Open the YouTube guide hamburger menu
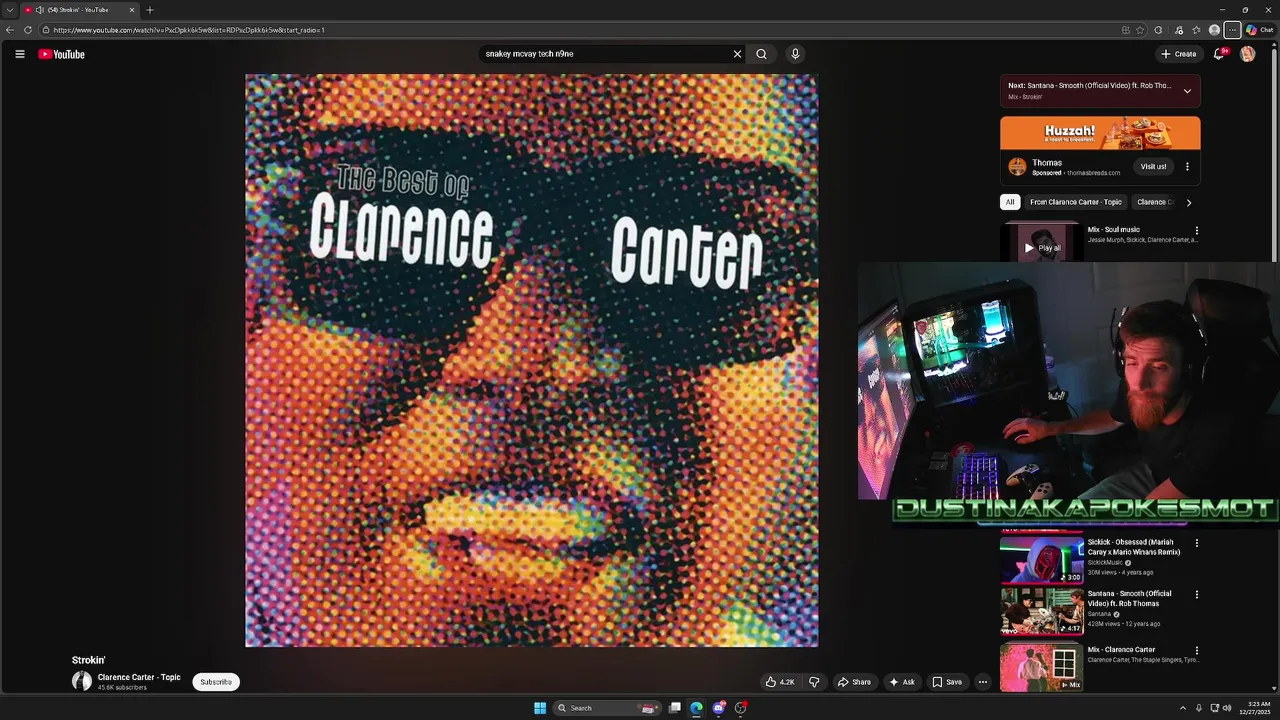This screenshot has height=720, width=1280. coord(19,54)
